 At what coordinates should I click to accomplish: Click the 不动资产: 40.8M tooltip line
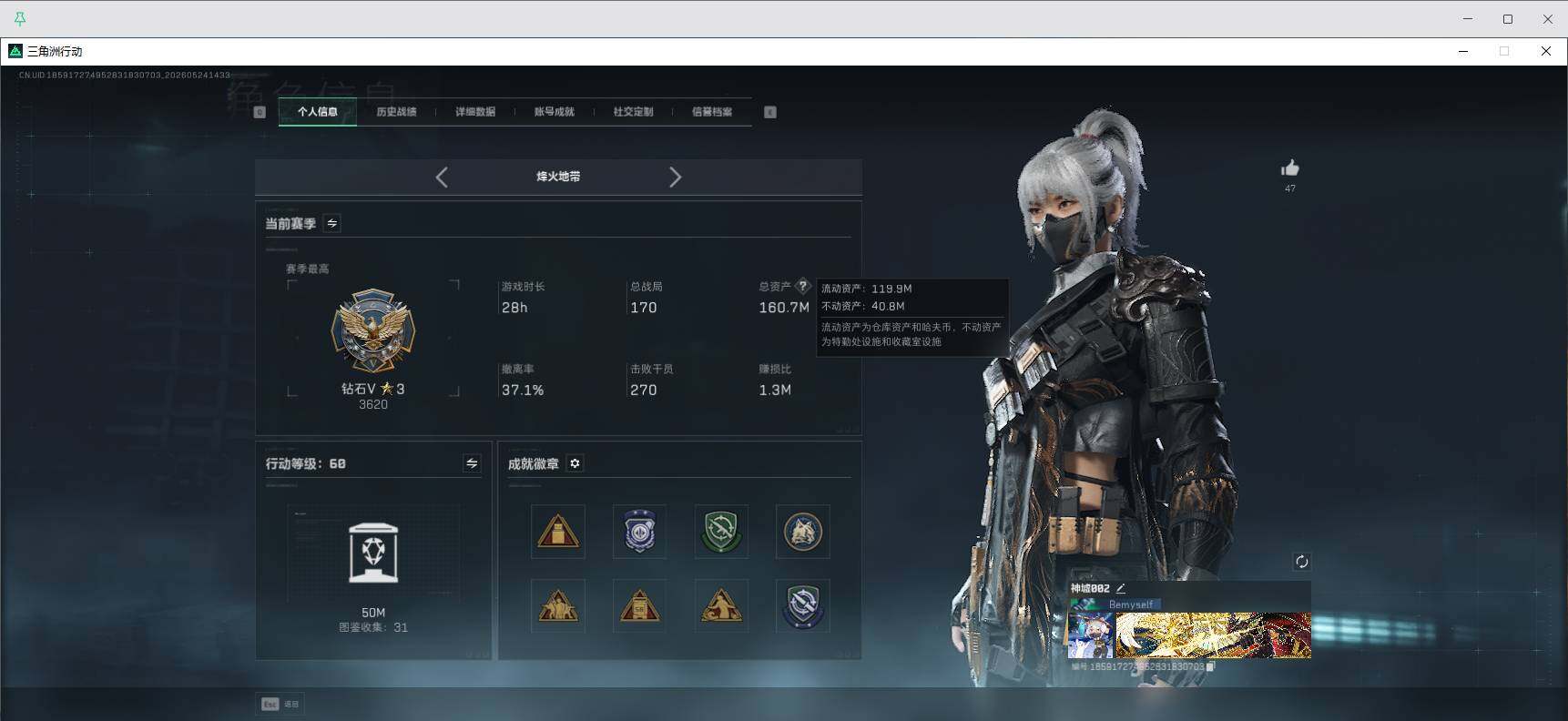(863, 306)
